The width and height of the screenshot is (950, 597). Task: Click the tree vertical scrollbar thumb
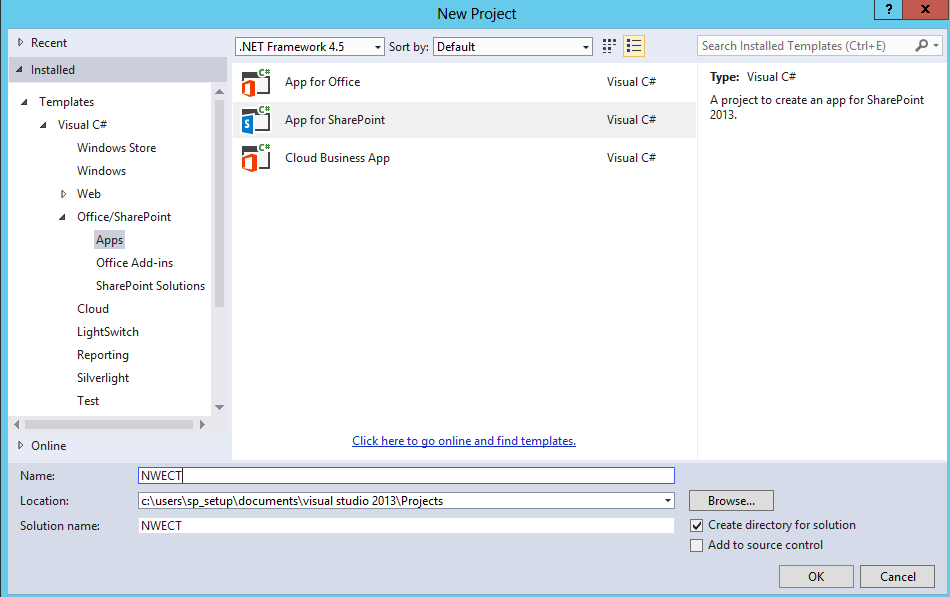click(x=219, y=203)
